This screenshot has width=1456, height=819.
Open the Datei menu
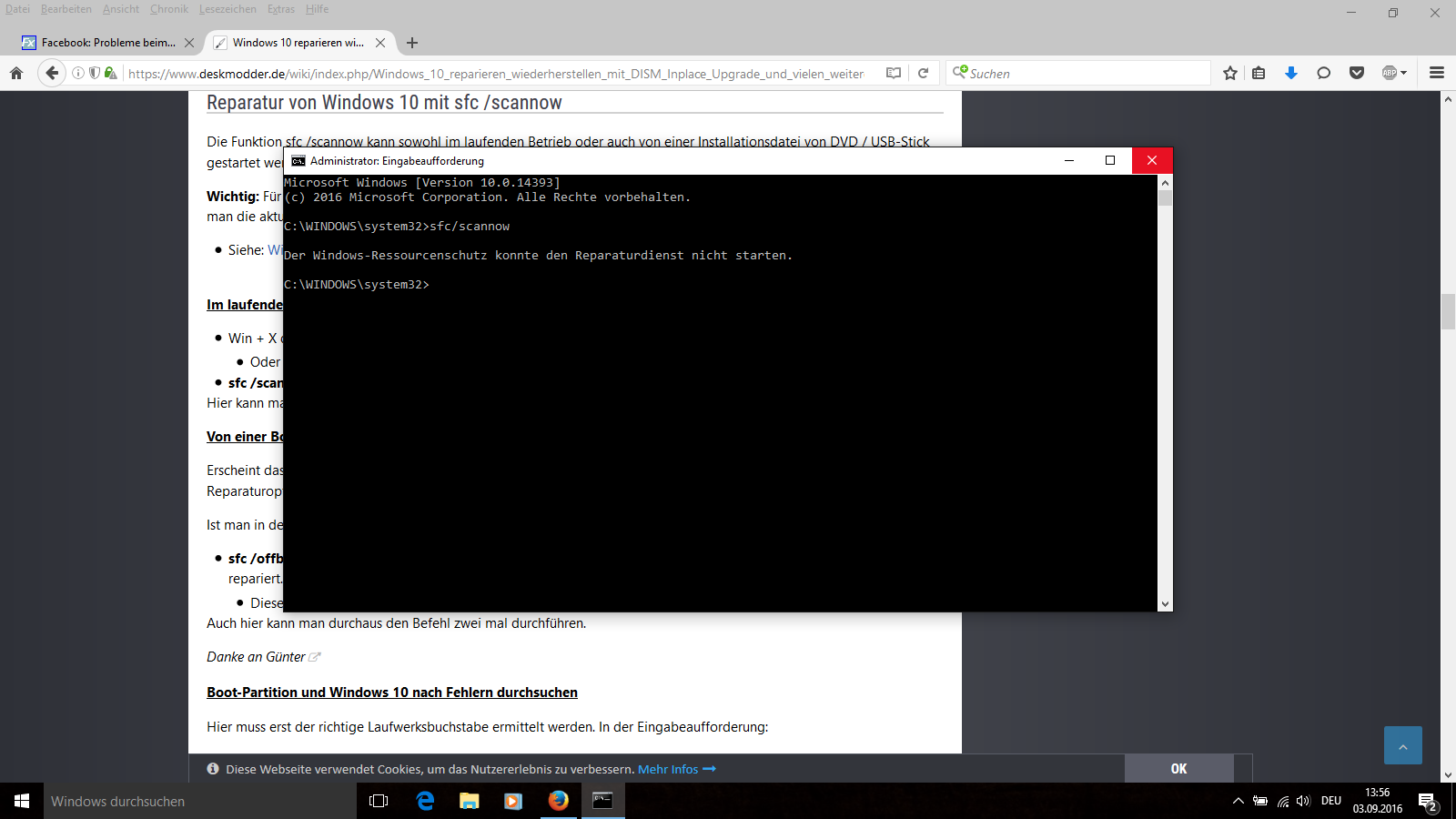pyautogui.click(x=17, y=9)
